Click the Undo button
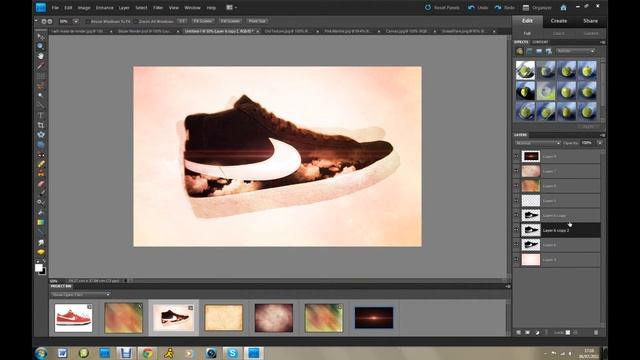 pyautogui.click(x=478, y=8)
